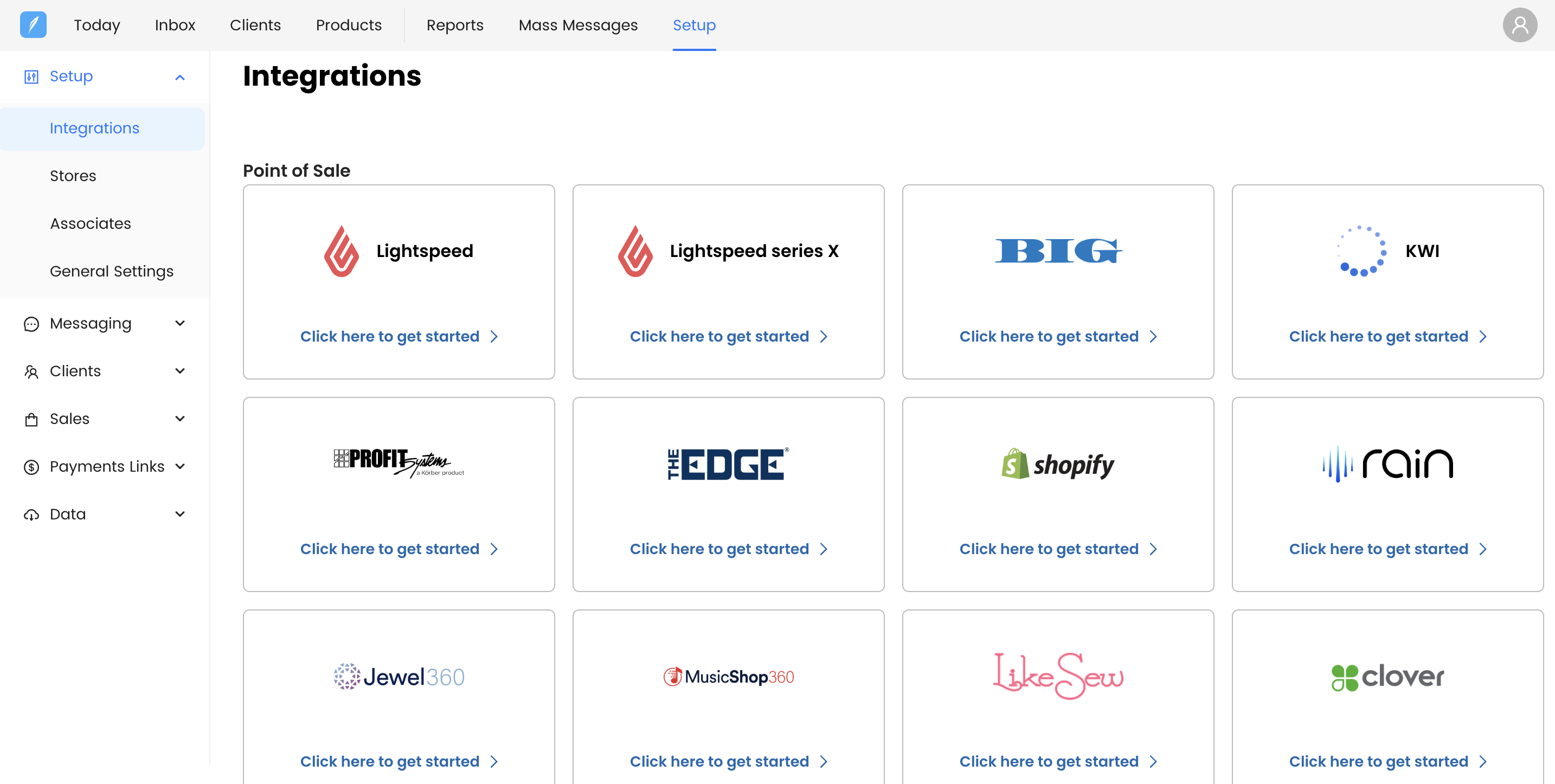Click arrow next to Lightspeed get started
1555x784 pixels.
(x=494, y=337)
